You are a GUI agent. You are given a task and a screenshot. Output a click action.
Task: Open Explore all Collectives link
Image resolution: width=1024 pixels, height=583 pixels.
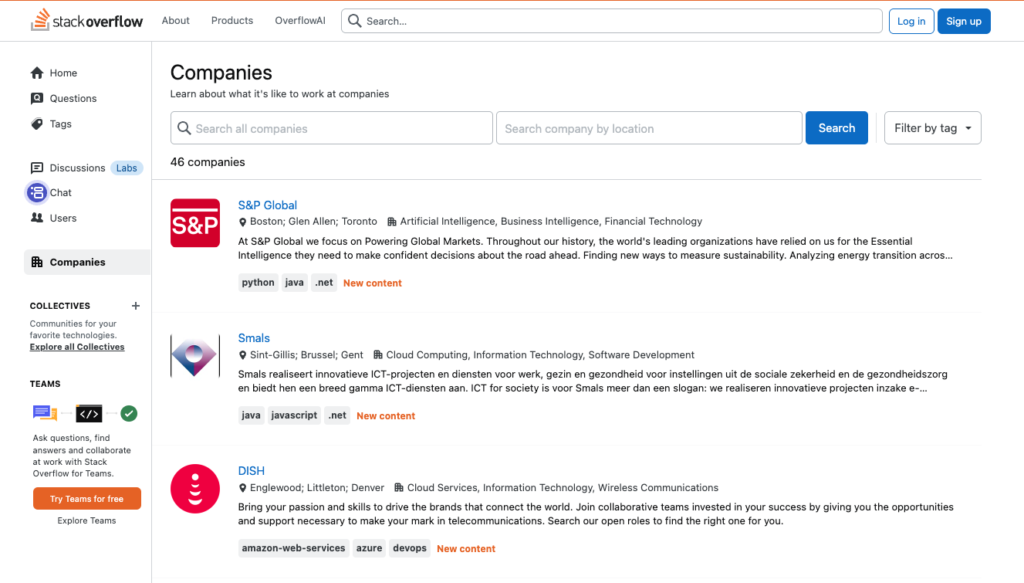pyautogui.click(x=77, y=347)
